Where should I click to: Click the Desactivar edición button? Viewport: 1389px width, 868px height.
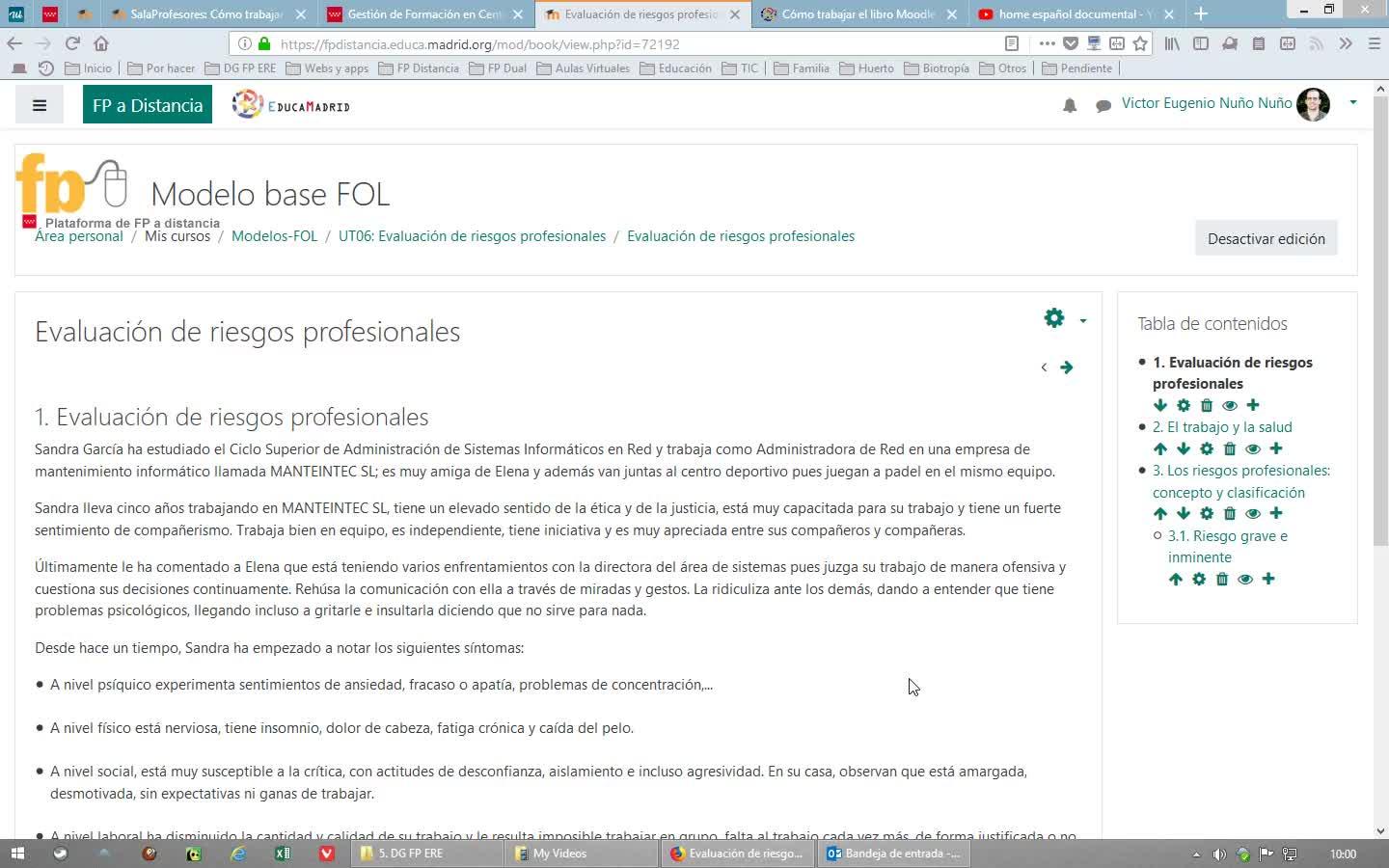(1266, 238)
